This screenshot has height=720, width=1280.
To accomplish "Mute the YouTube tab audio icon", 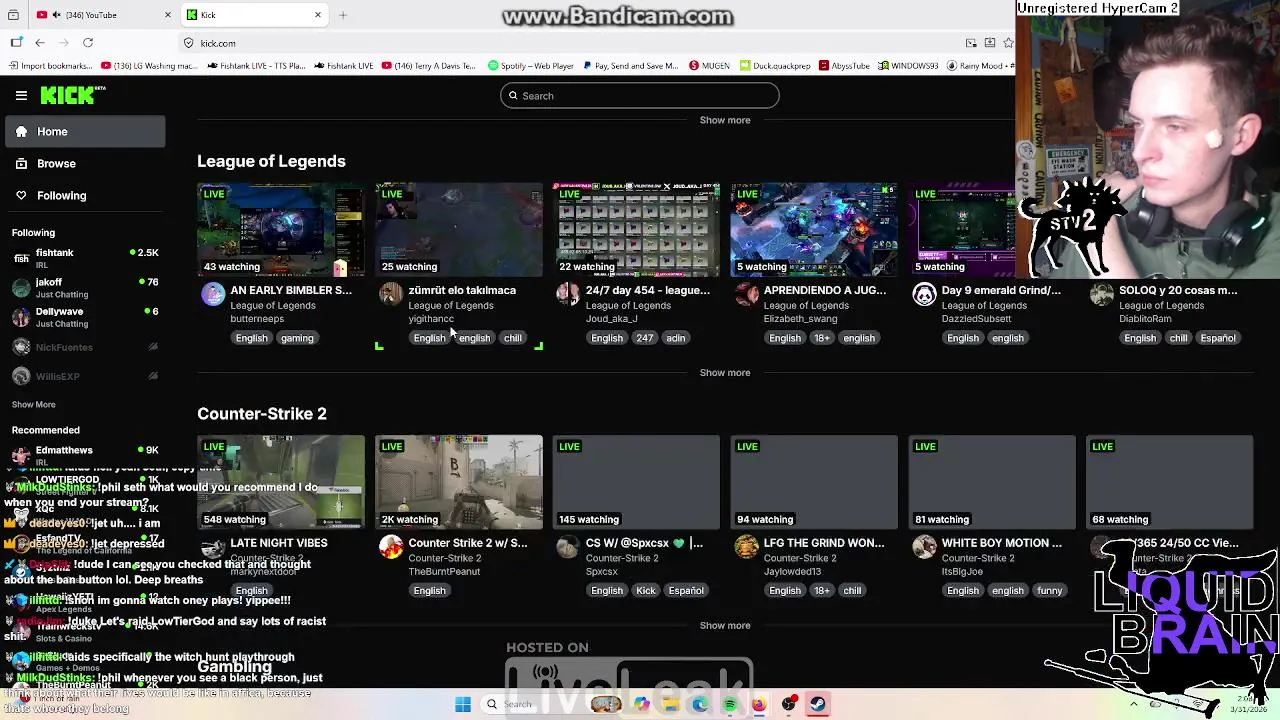I will pyautogui.click(x=55, y=15).
